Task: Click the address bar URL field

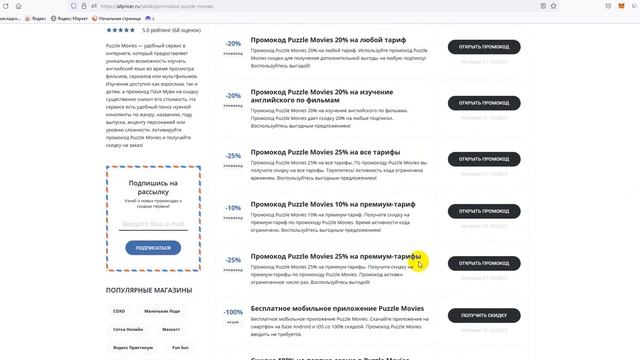Action: (x=314, y=6)
